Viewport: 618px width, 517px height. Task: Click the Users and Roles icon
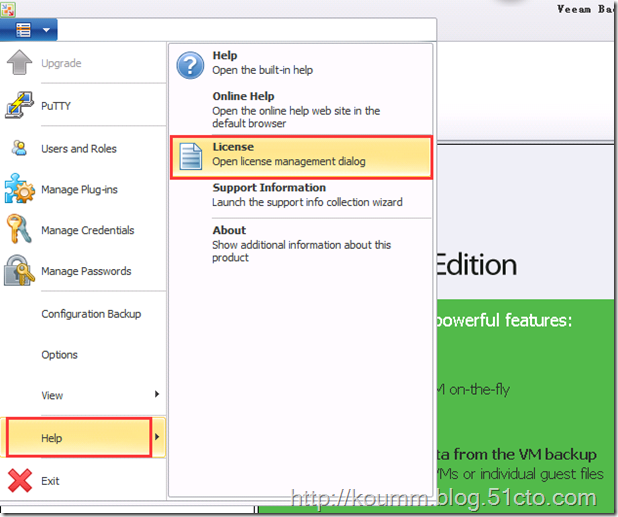point(19,148)
